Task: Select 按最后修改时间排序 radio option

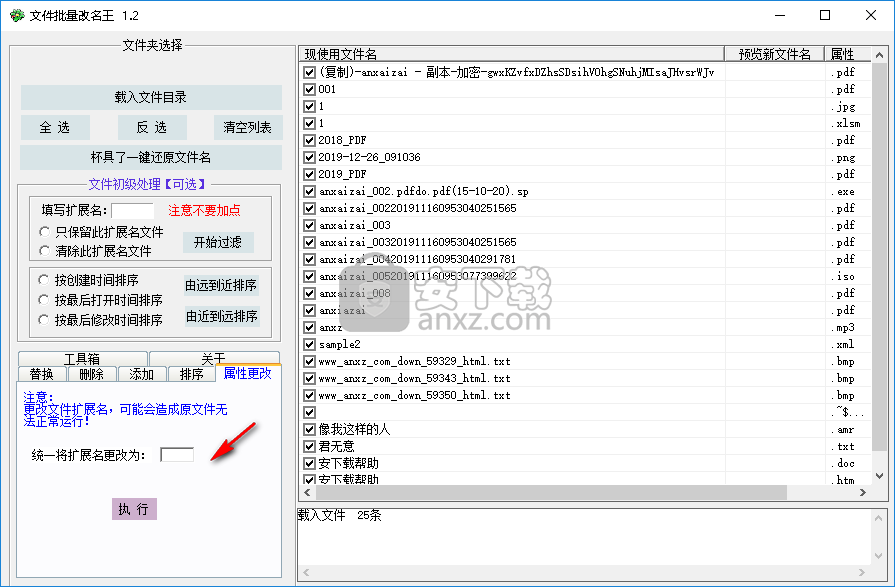Action: point(43,320)
